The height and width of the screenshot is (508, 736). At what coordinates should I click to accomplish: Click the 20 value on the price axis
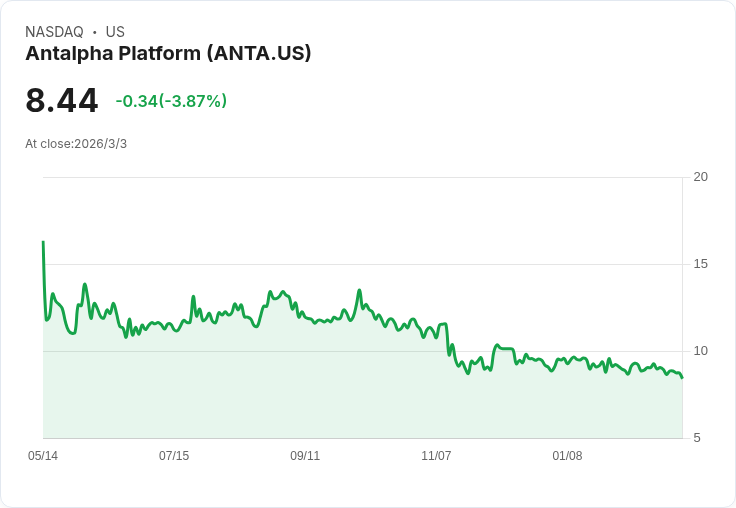coord(701,177)
